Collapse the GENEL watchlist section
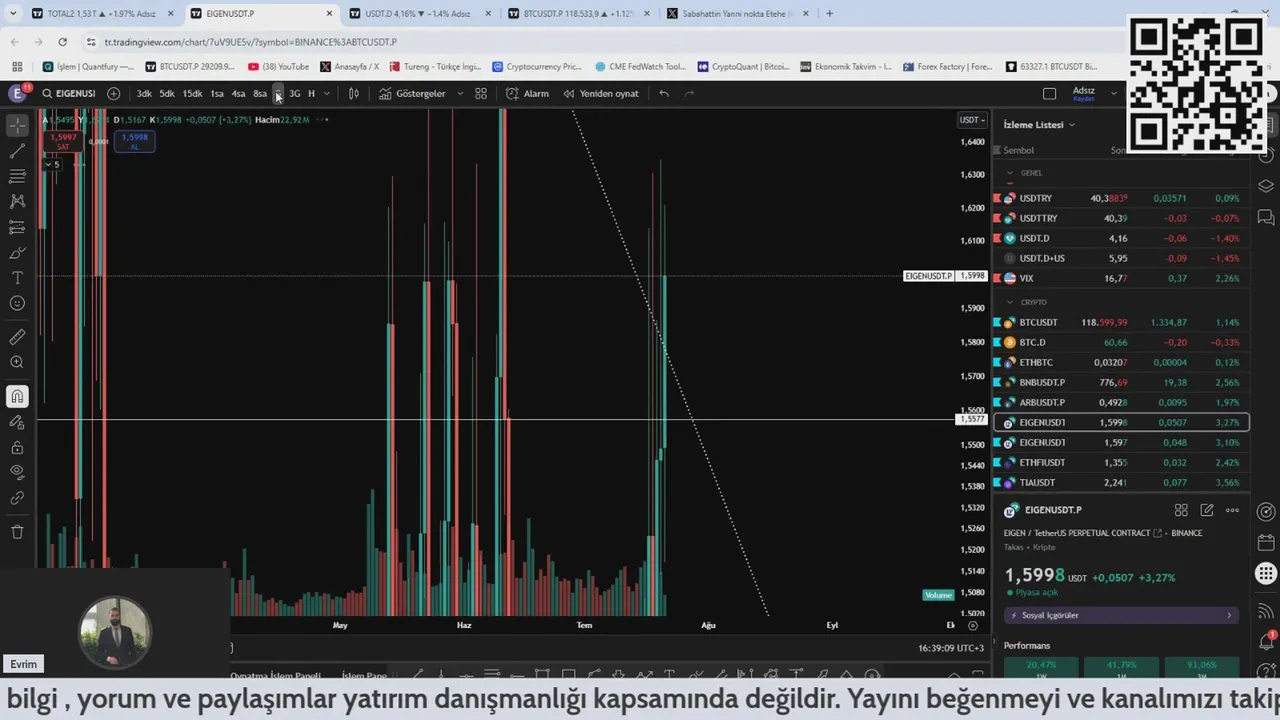The image size is (1280, 720). tap(1009, 173)
